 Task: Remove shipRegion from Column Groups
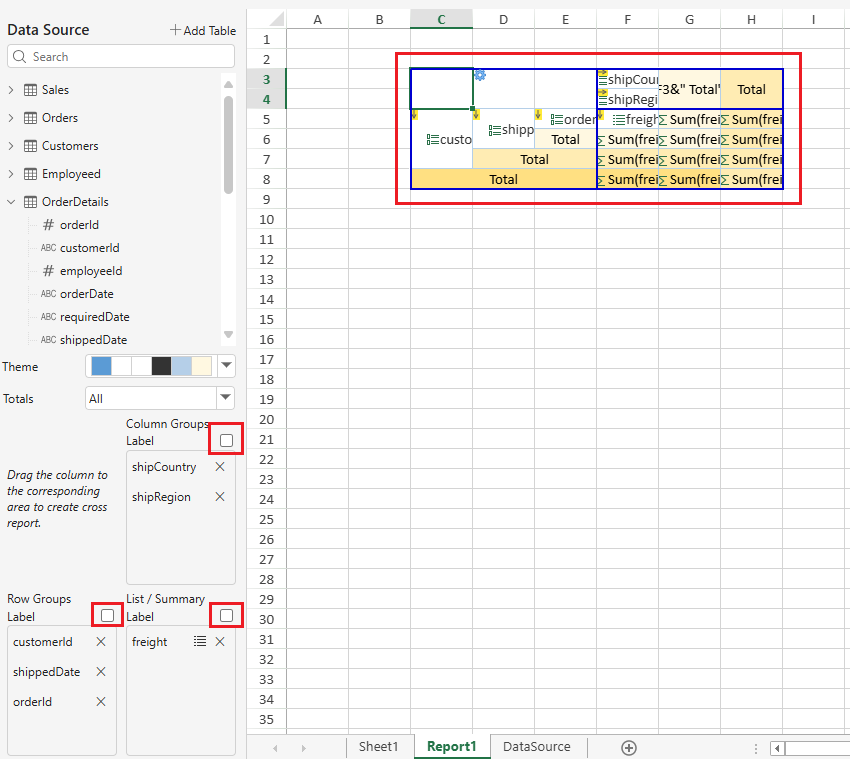[220, 497]
